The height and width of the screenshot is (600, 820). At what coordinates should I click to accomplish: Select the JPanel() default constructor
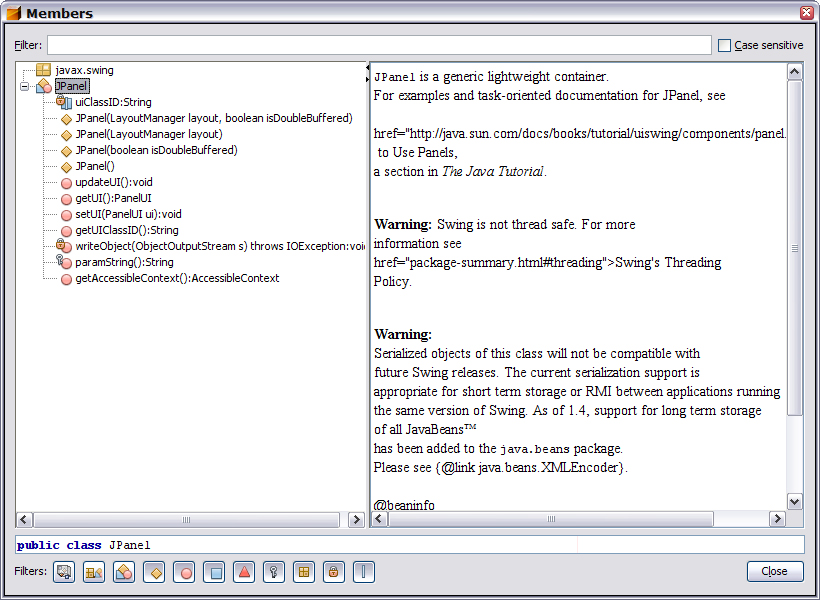click(x=95, y=166)
